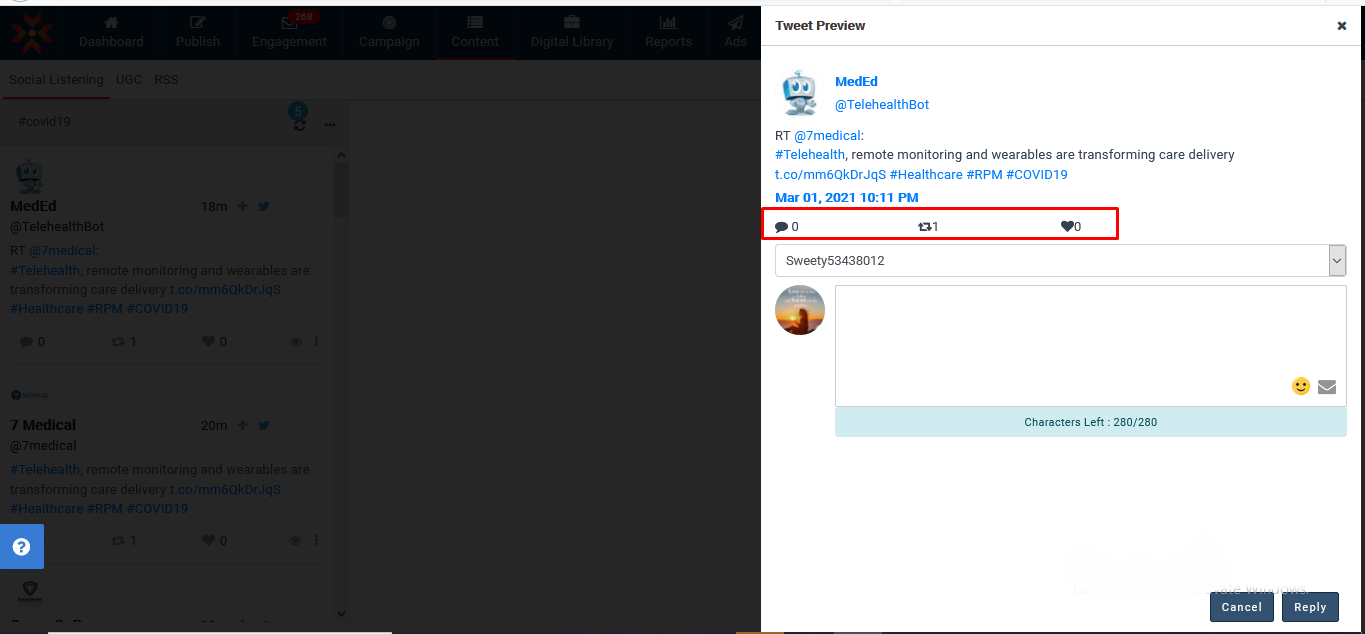Viewport: 1365px width, 634px height.
Task: Open the RSS tab
Action: (166, 80)
